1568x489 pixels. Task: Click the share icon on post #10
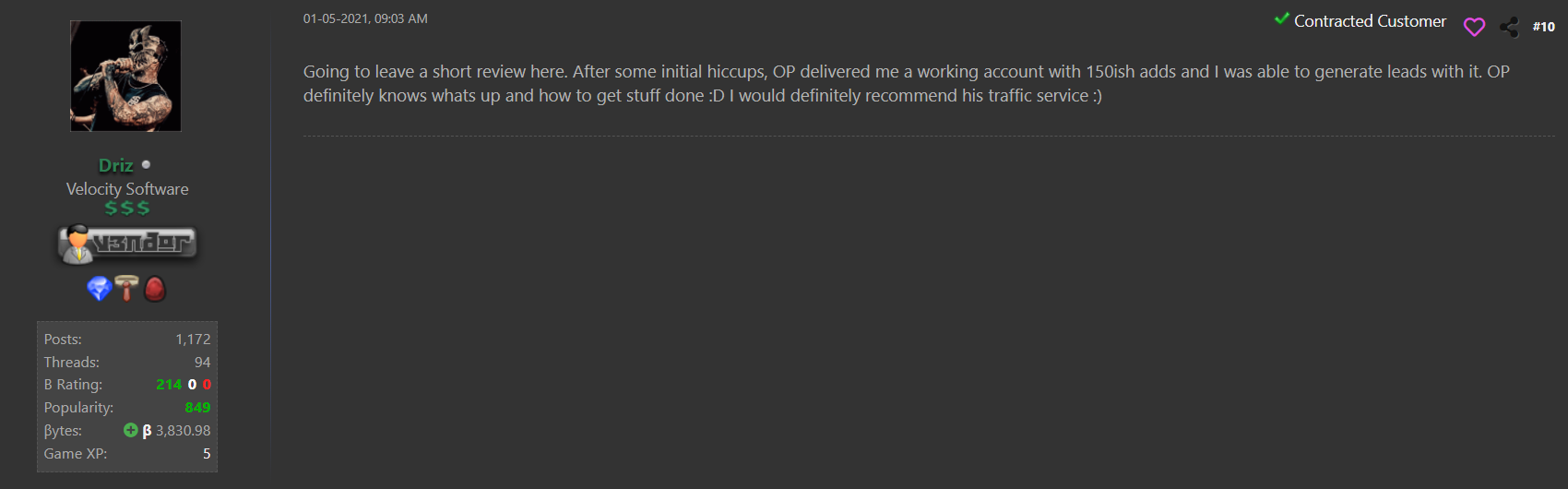click(x=1509, y=27)
